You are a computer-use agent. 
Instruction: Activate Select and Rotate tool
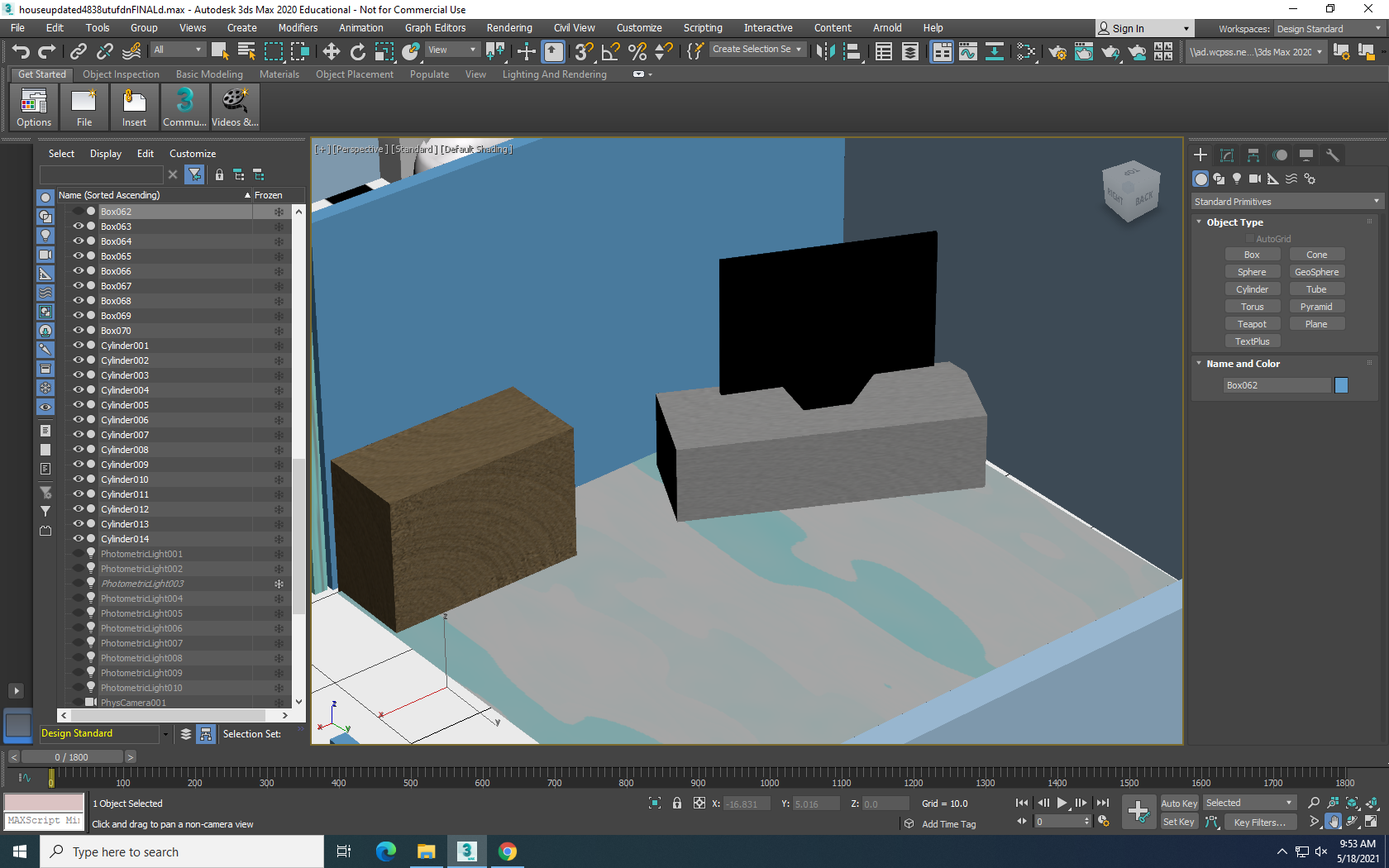(x=358, y=51)
